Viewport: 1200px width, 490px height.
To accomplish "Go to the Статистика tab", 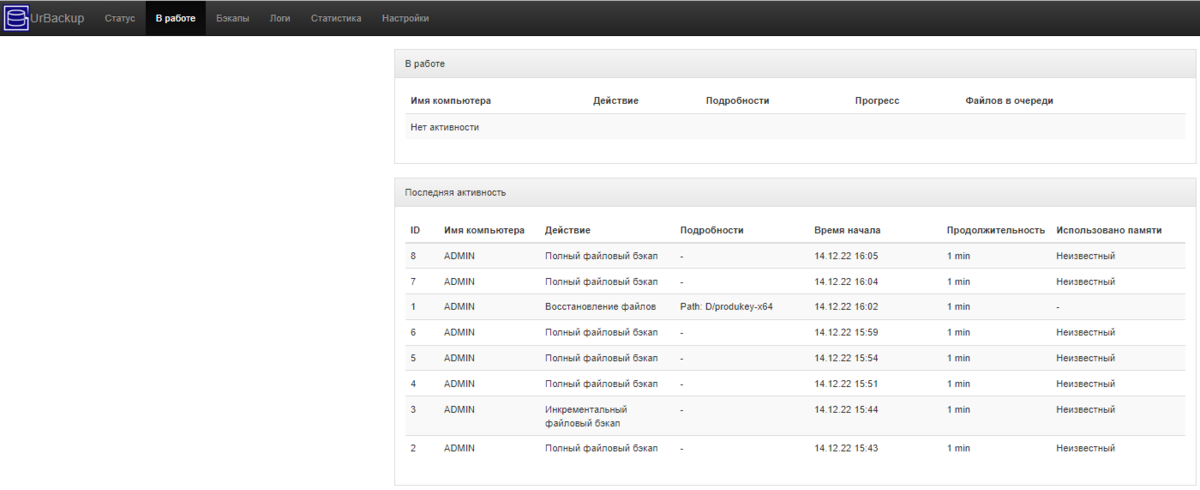I will click(336, 18).
